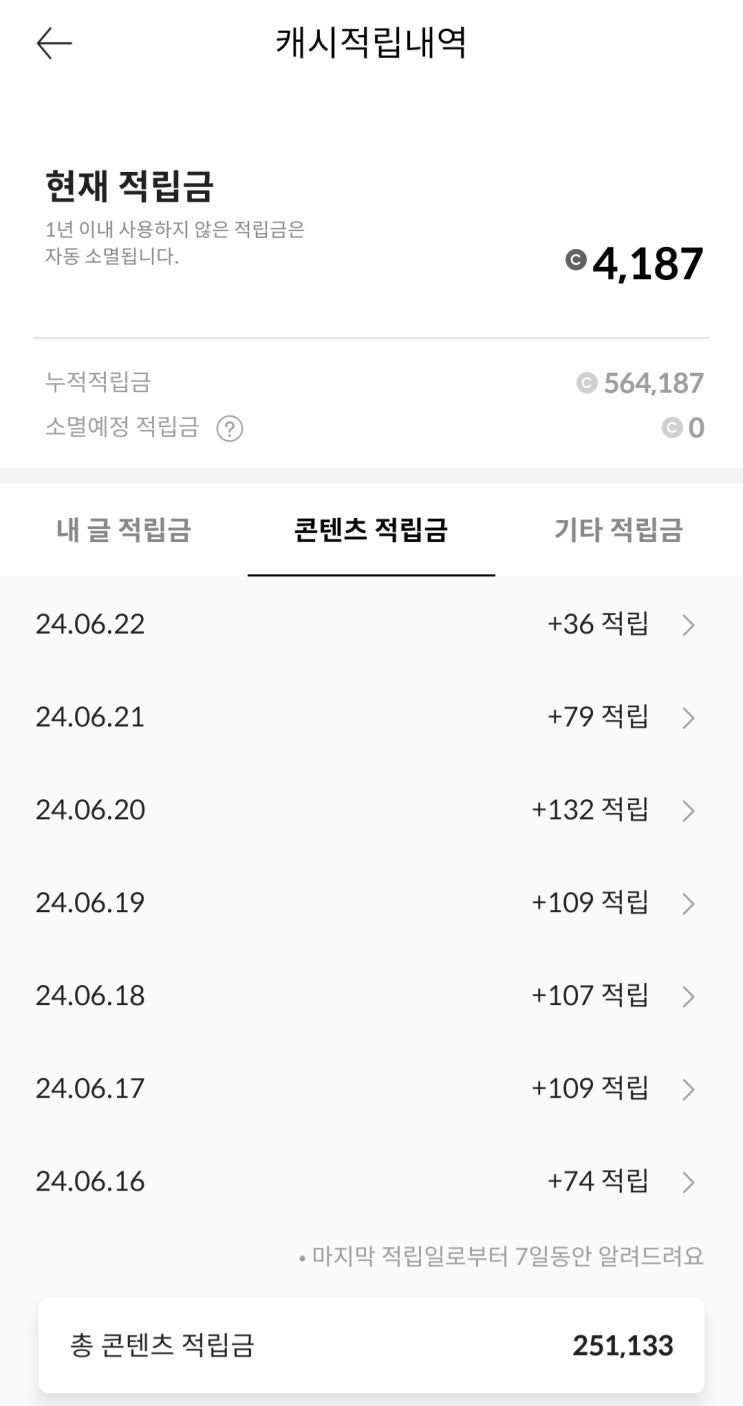This screenshot has height=1406, width=743.
Task: Expand the 24.06.22 entry chevron
Action: [688, 626]
